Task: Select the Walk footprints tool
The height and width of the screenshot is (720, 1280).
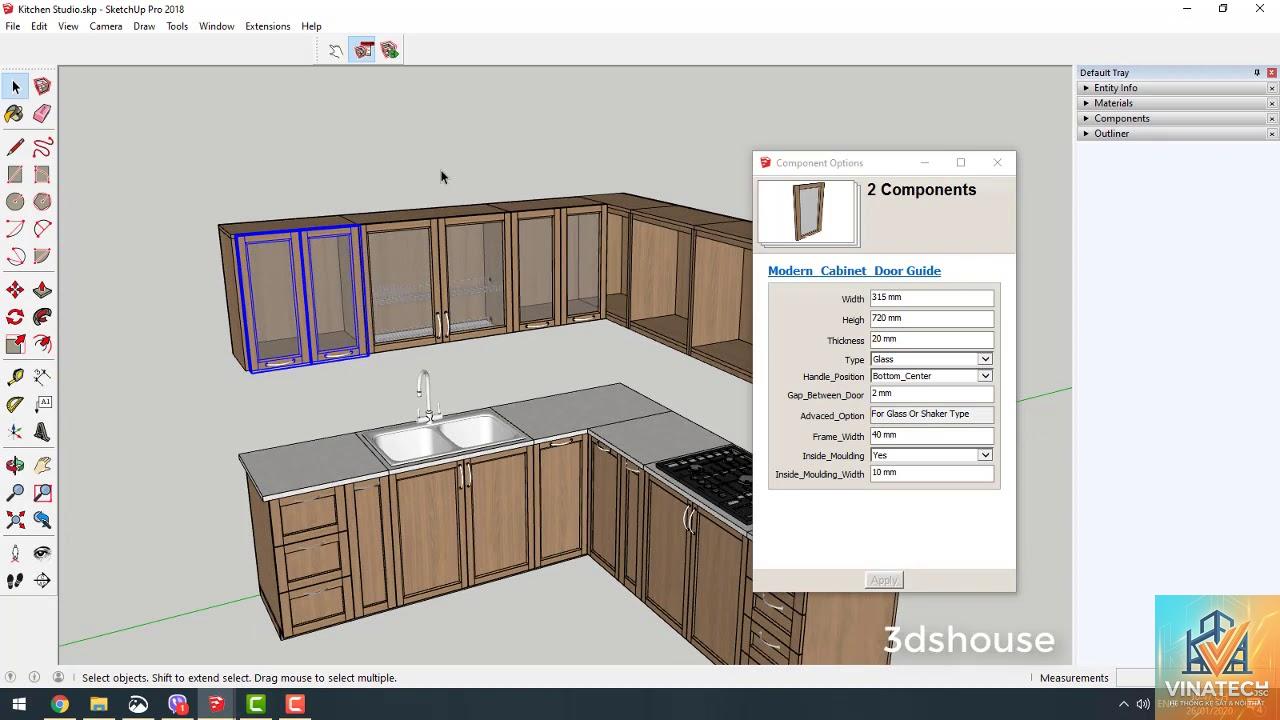Action: [x=15, y=580]
